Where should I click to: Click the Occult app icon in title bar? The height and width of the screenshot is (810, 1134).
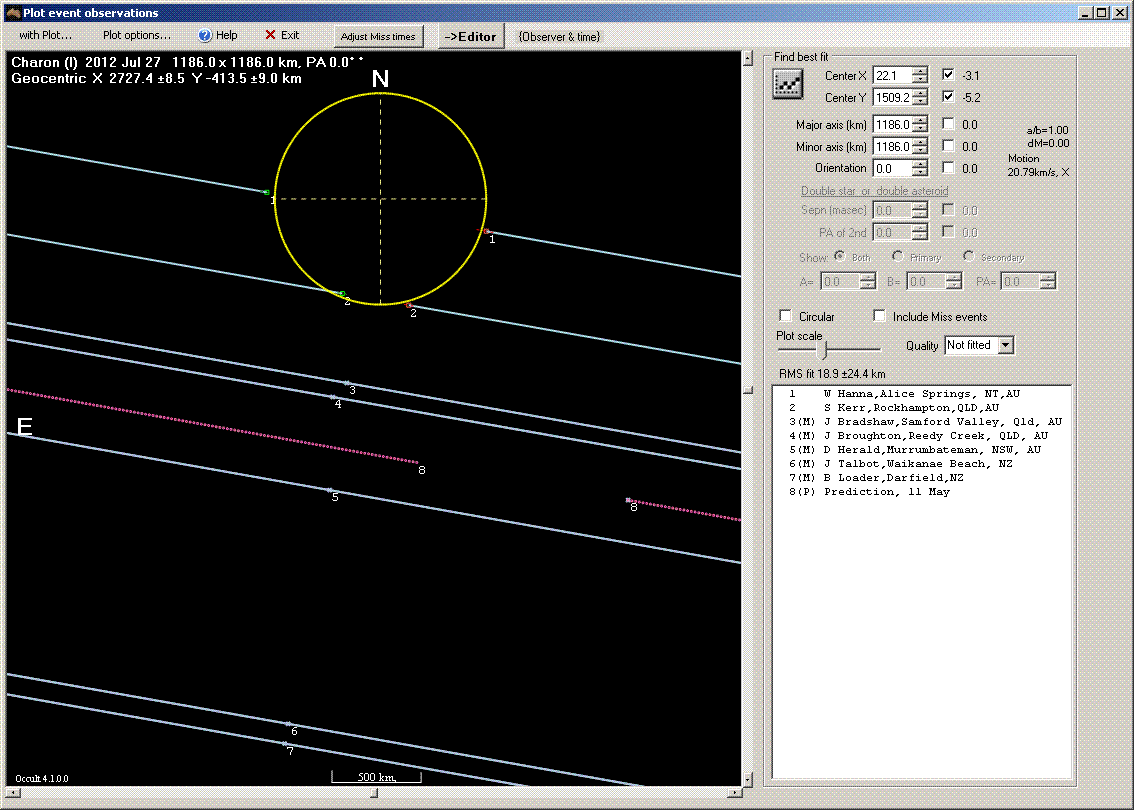click(x=12, y=12)
